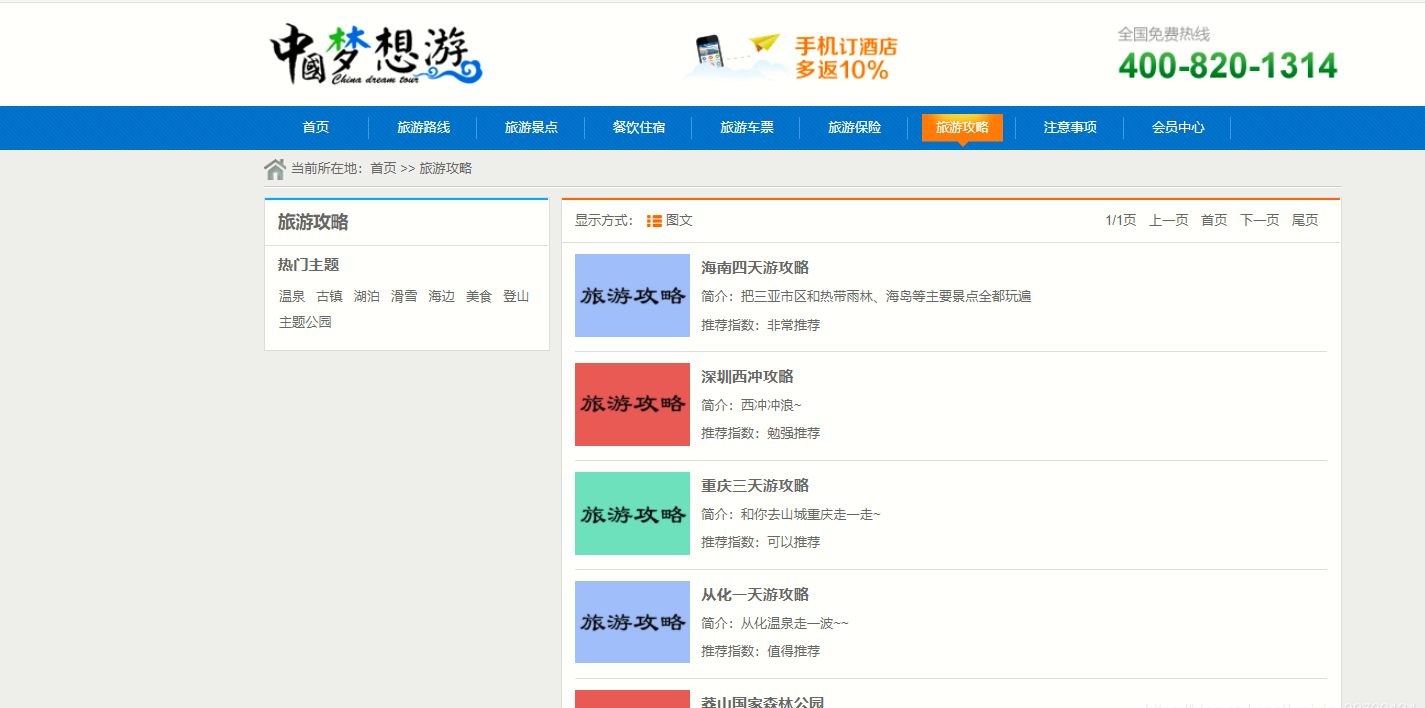Open 旅游景点 menu item

click(x=531, y=128)
